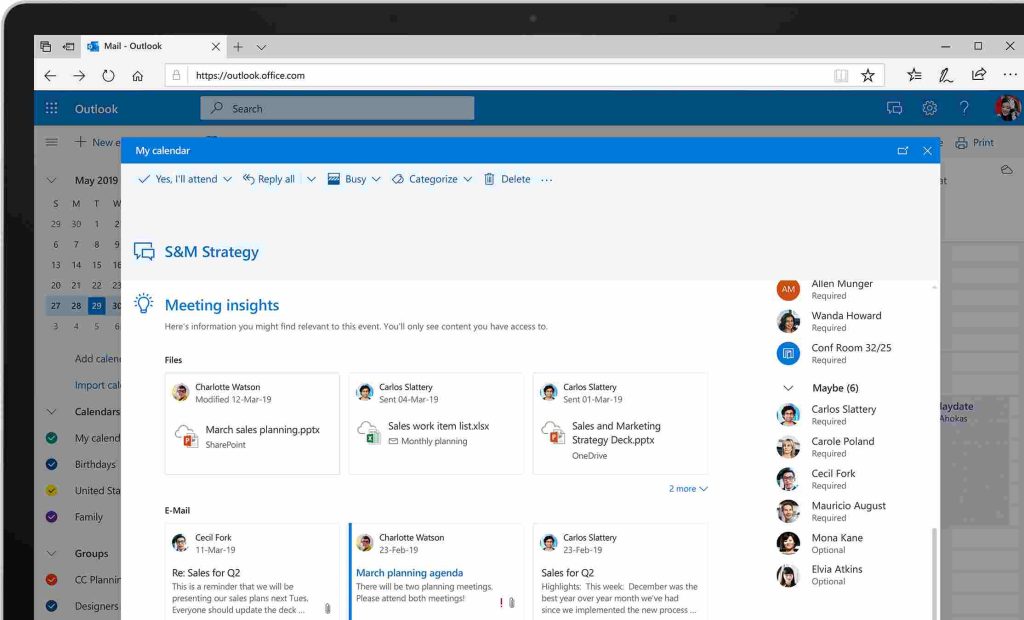Open the Outlook app launcher grid
This screenshot has height=620, width=1024.
(52, 108)
